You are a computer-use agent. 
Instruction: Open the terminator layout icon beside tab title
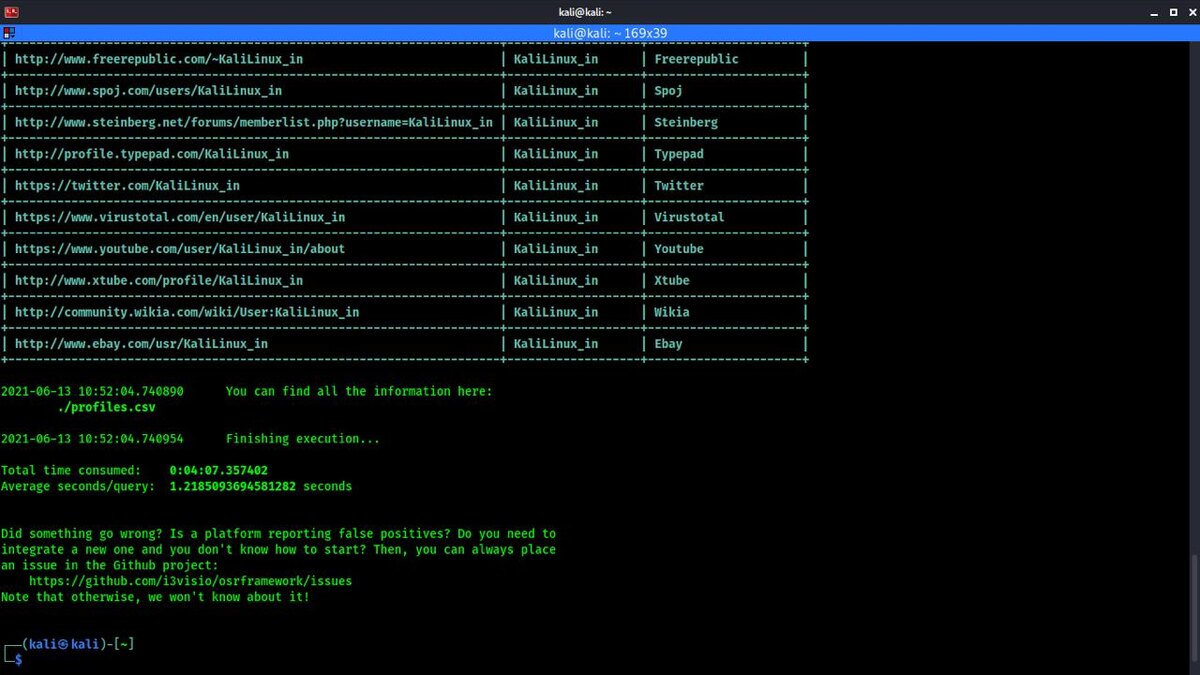pyautogui.click(x=8, y=32)
